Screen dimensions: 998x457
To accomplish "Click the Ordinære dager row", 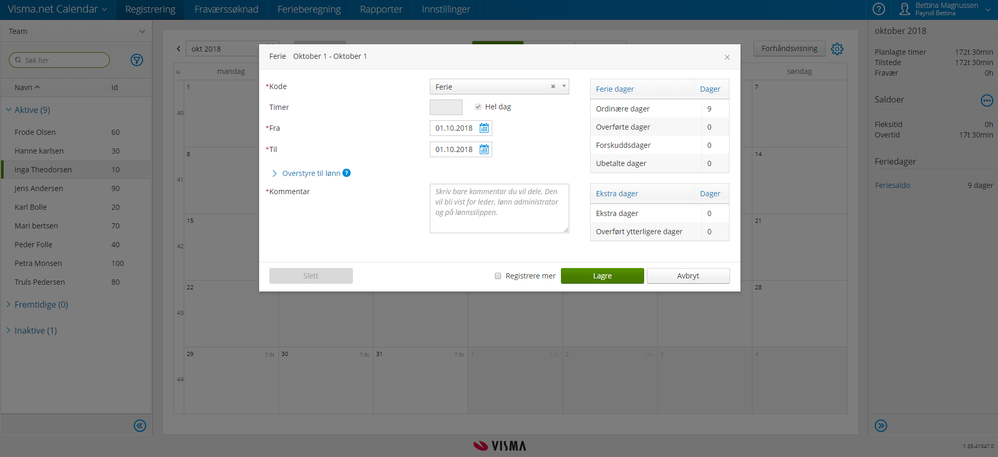I will coord(659,109).
